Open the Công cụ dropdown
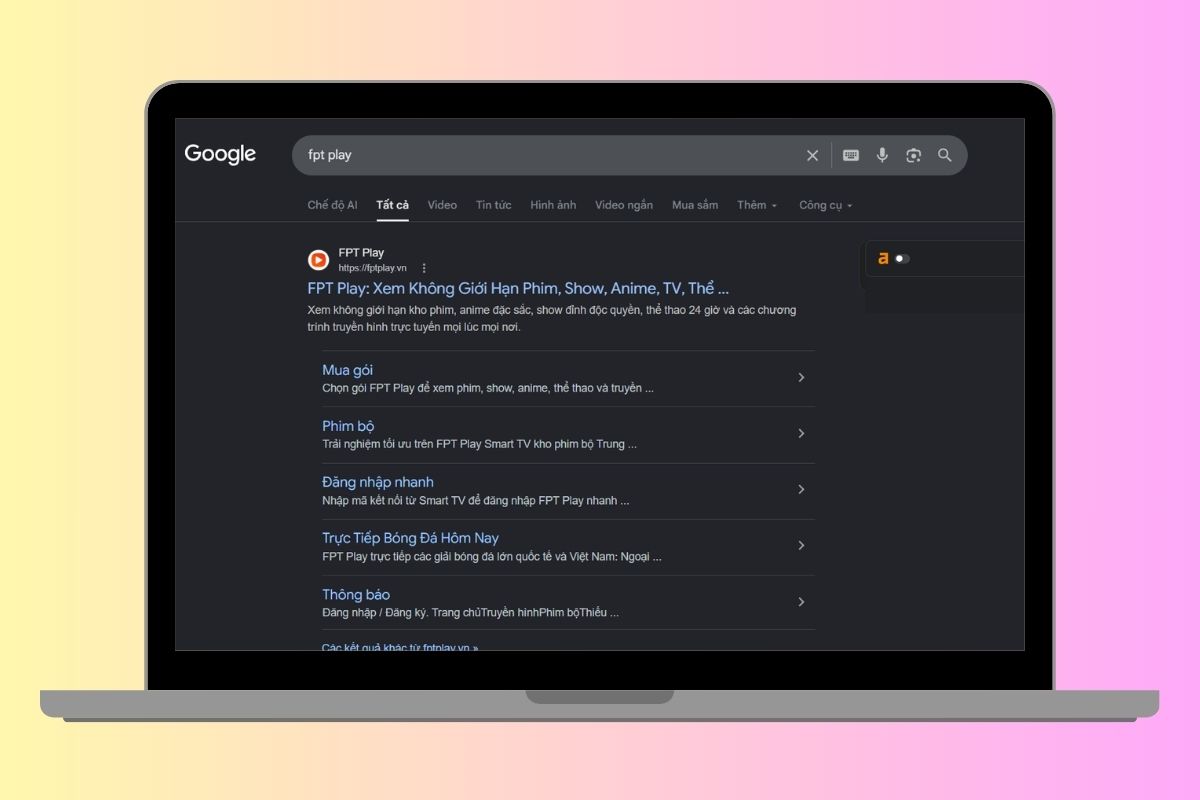The height and width of the screenshot is (800, 1200). click(825, 205)
